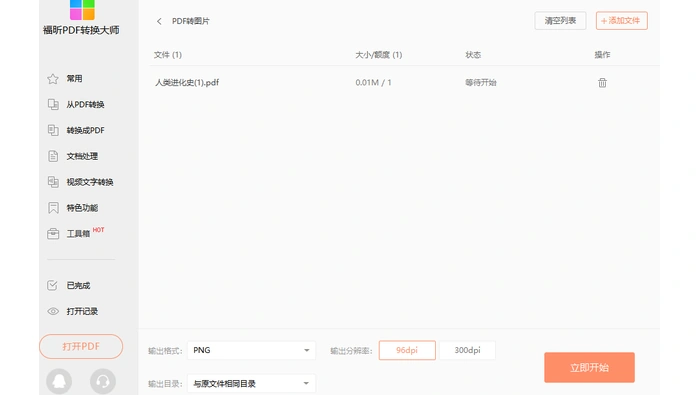This screenshot has width=700, height=395.
Task: Click the 文件 (1) column header
Action: (x=168, y=55)
